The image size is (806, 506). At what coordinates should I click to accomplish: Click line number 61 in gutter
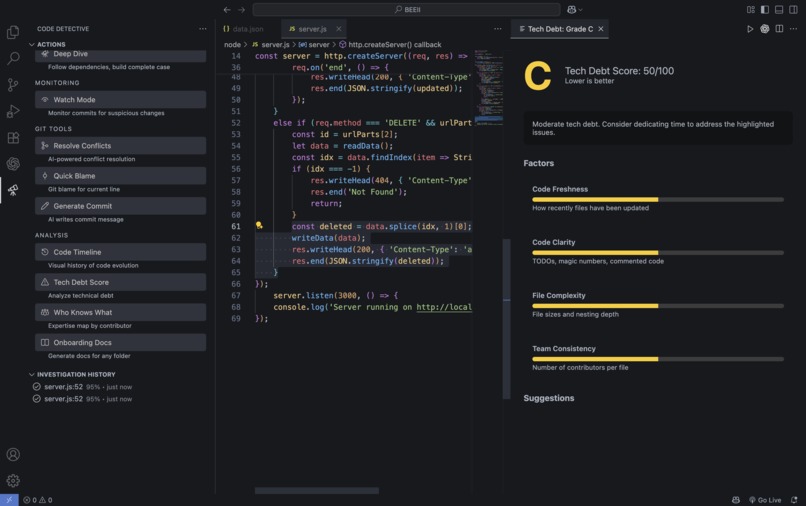click(x=235, y=226)
